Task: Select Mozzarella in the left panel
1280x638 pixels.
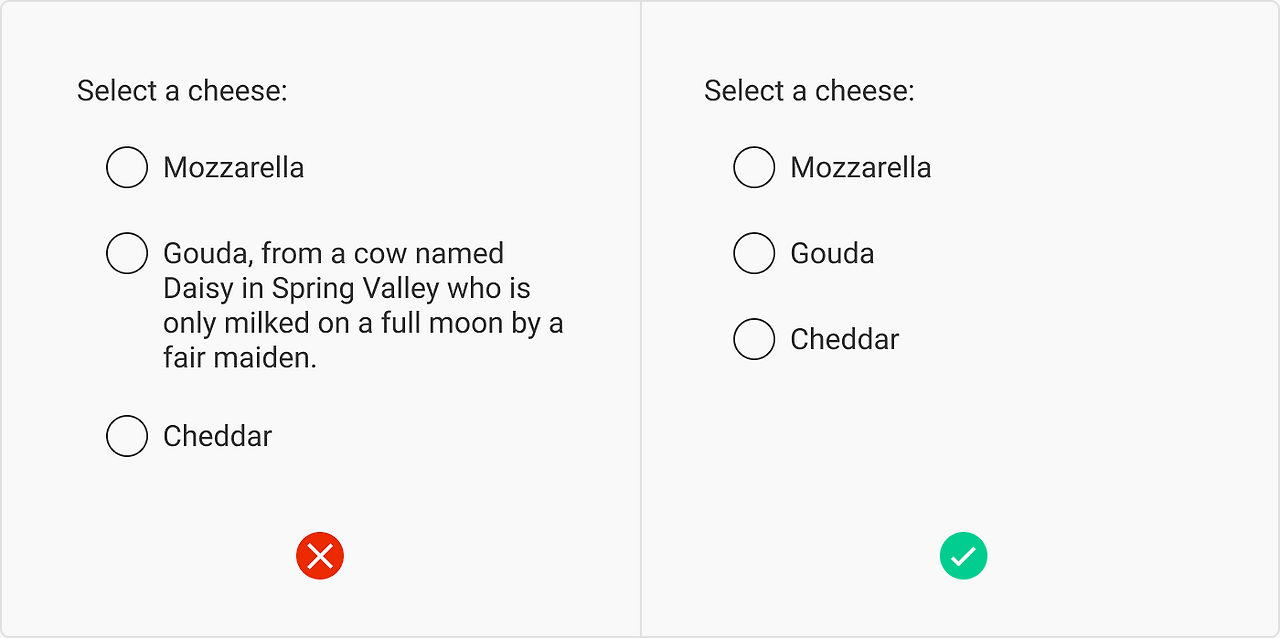Action: [x=127, y=167]
